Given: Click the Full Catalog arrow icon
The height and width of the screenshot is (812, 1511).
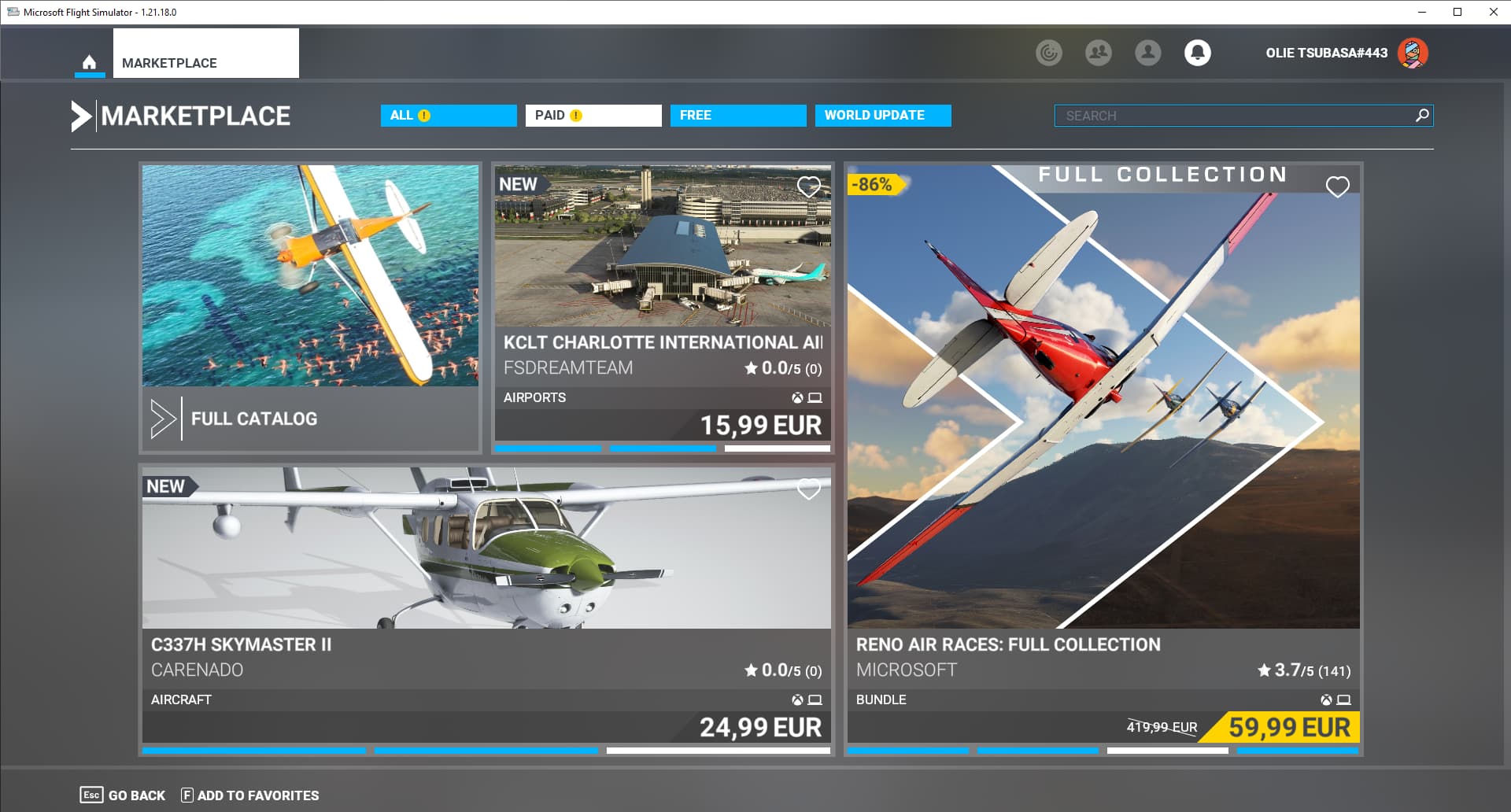Looking at the screenshot, I should click(x=163, y=419).
